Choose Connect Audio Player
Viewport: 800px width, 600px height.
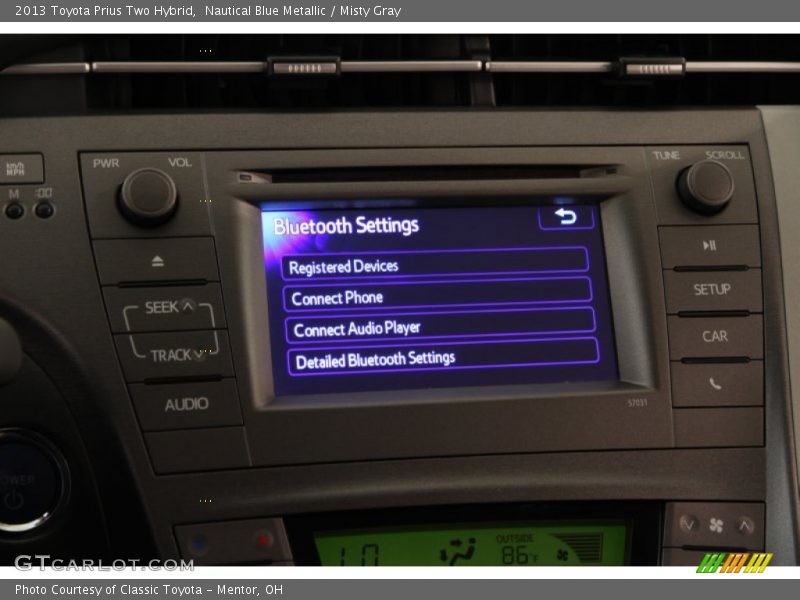point(440,326)
